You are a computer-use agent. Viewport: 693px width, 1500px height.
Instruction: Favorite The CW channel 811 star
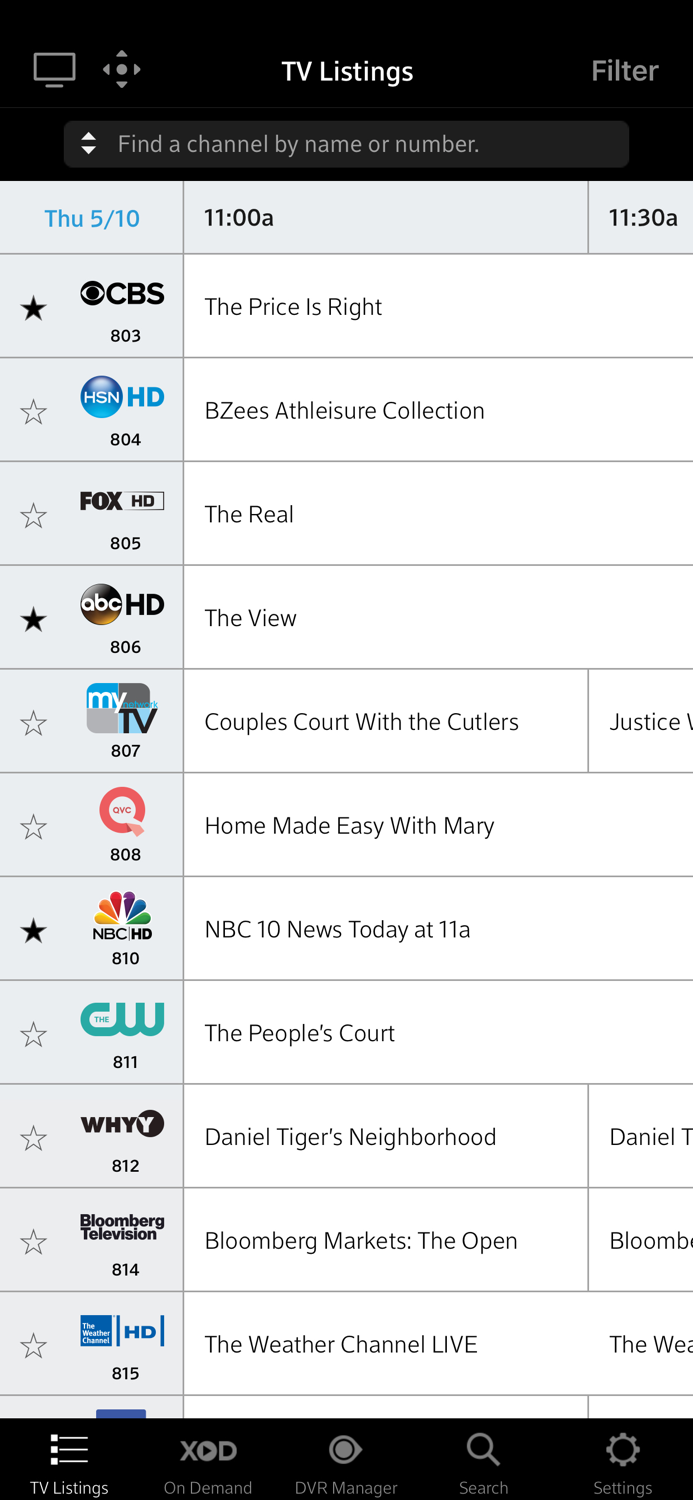pos(33,1033)
